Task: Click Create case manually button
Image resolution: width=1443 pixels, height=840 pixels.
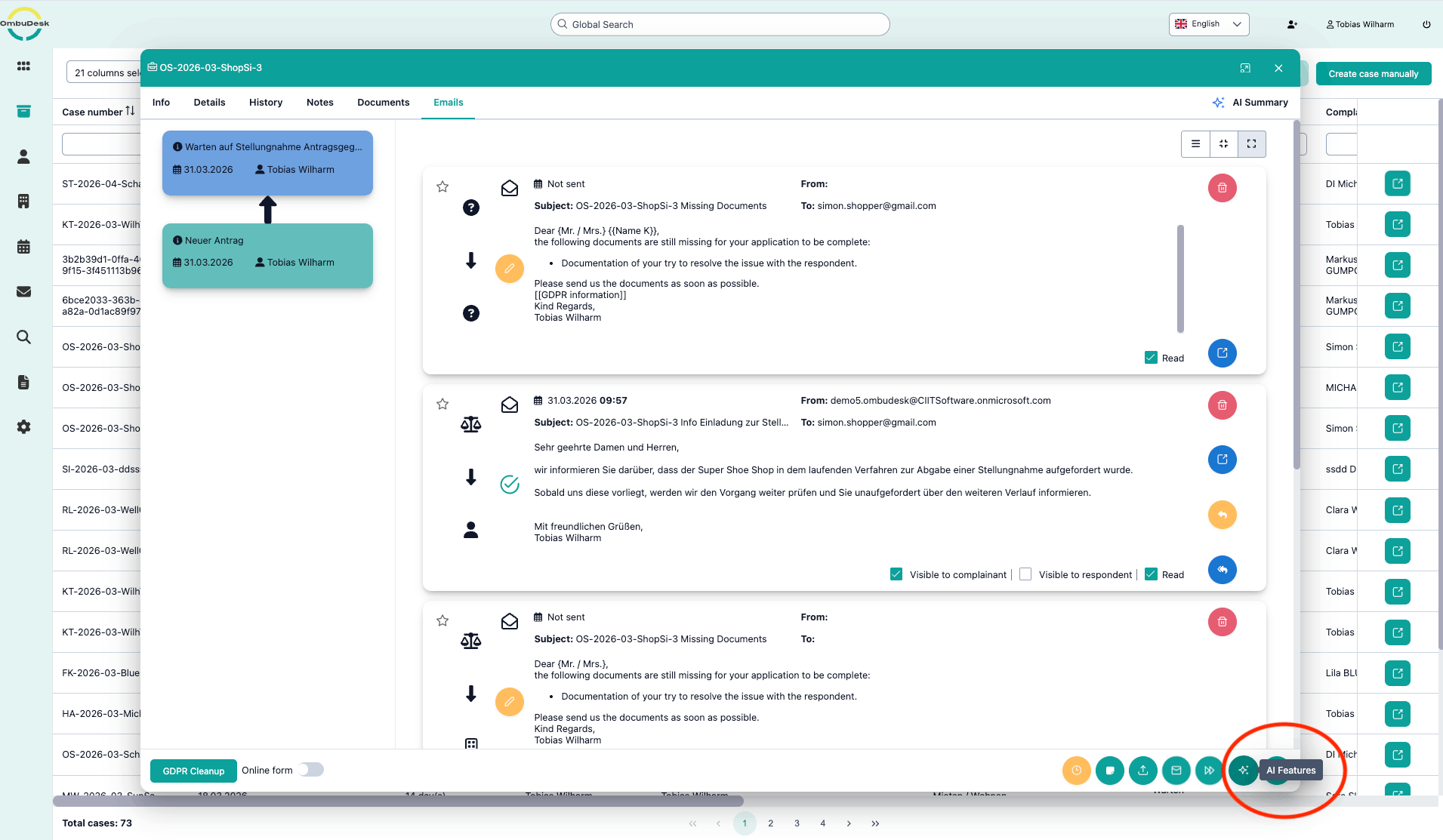Action: point(1373,74)
